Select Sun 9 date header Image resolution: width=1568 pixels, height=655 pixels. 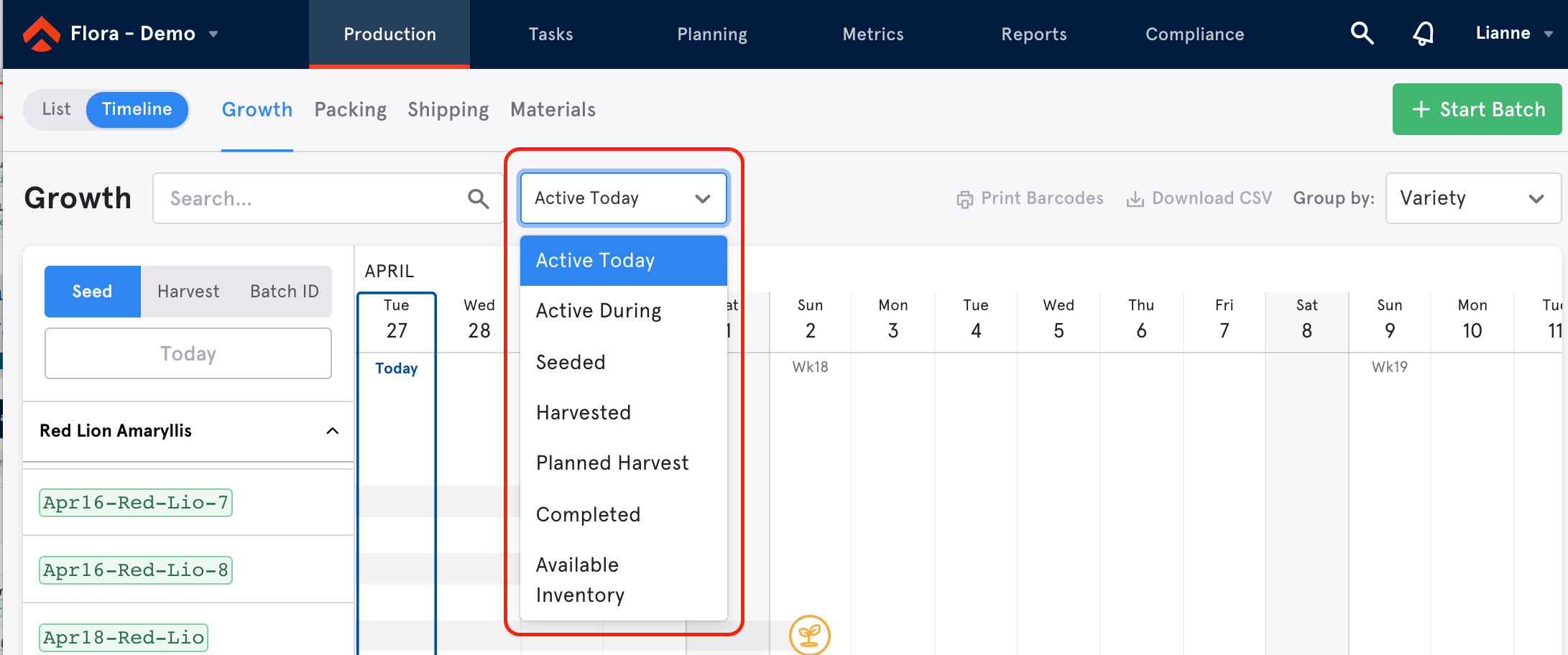pos(1390,319)
